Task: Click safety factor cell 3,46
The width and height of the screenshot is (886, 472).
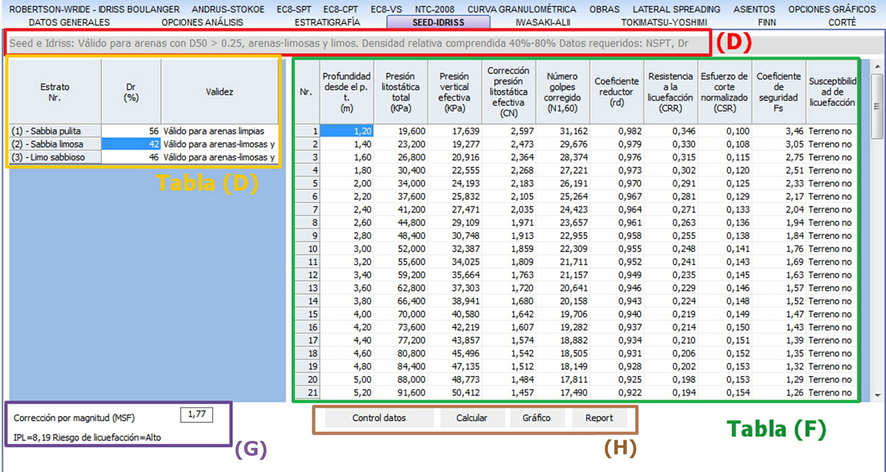Action: click(x=779, y=131)
